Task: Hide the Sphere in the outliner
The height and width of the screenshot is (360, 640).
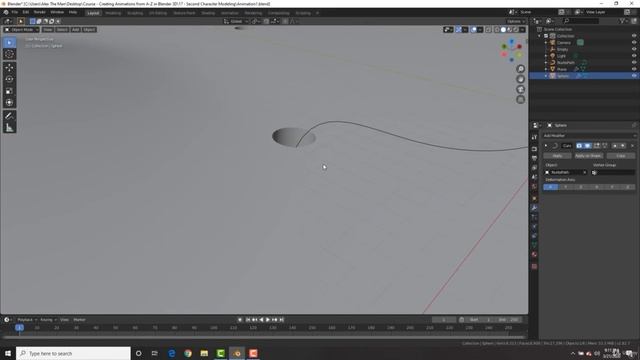Action: coord(634,76)
